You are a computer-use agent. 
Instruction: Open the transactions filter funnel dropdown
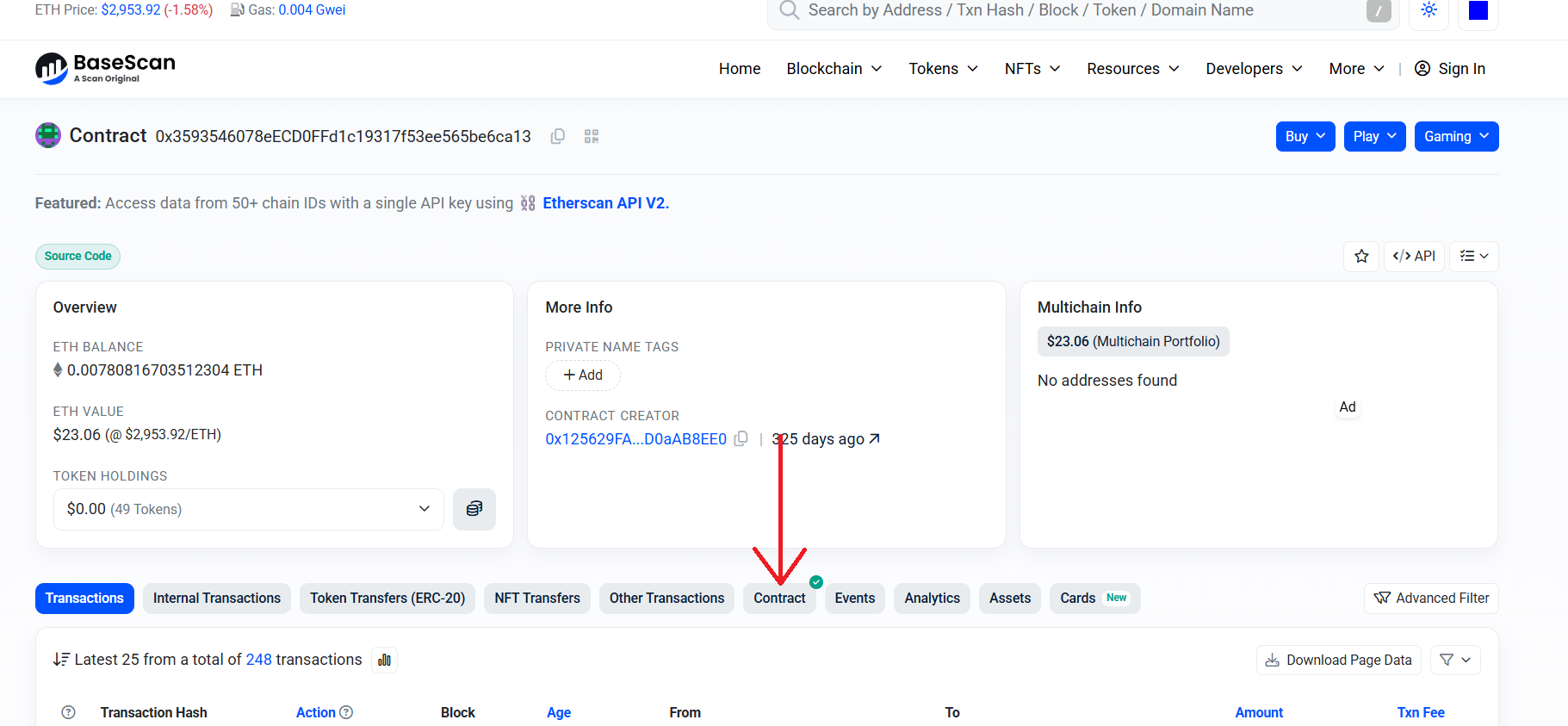point(1454,660)
